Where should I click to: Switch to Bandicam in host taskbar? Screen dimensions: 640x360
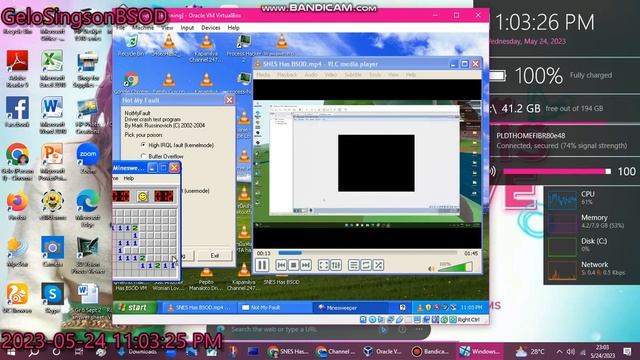pos(430,351)
